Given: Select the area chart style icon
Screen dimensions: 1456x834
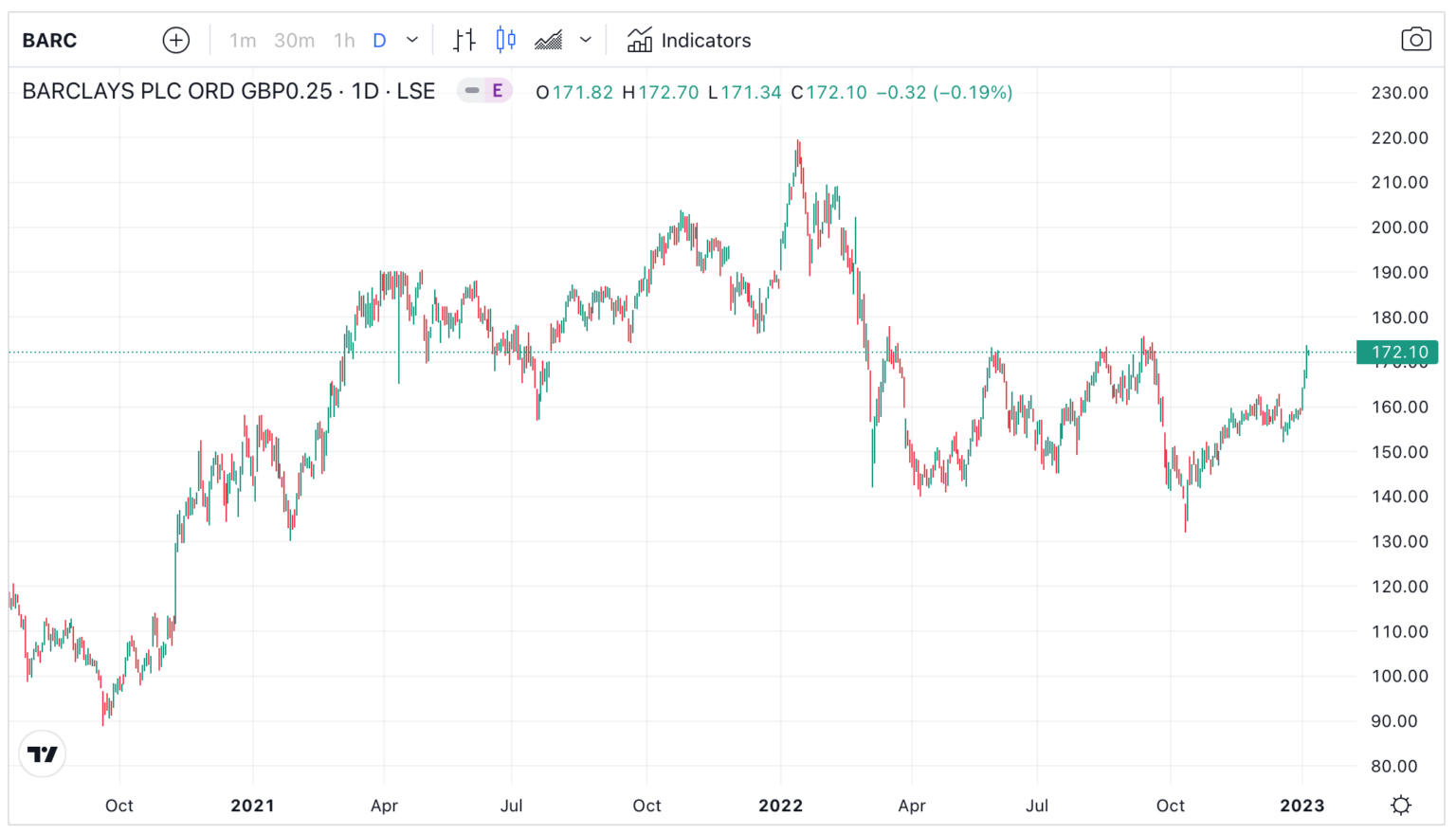Looking at the screenshot, I should click(x=549, y=41).
